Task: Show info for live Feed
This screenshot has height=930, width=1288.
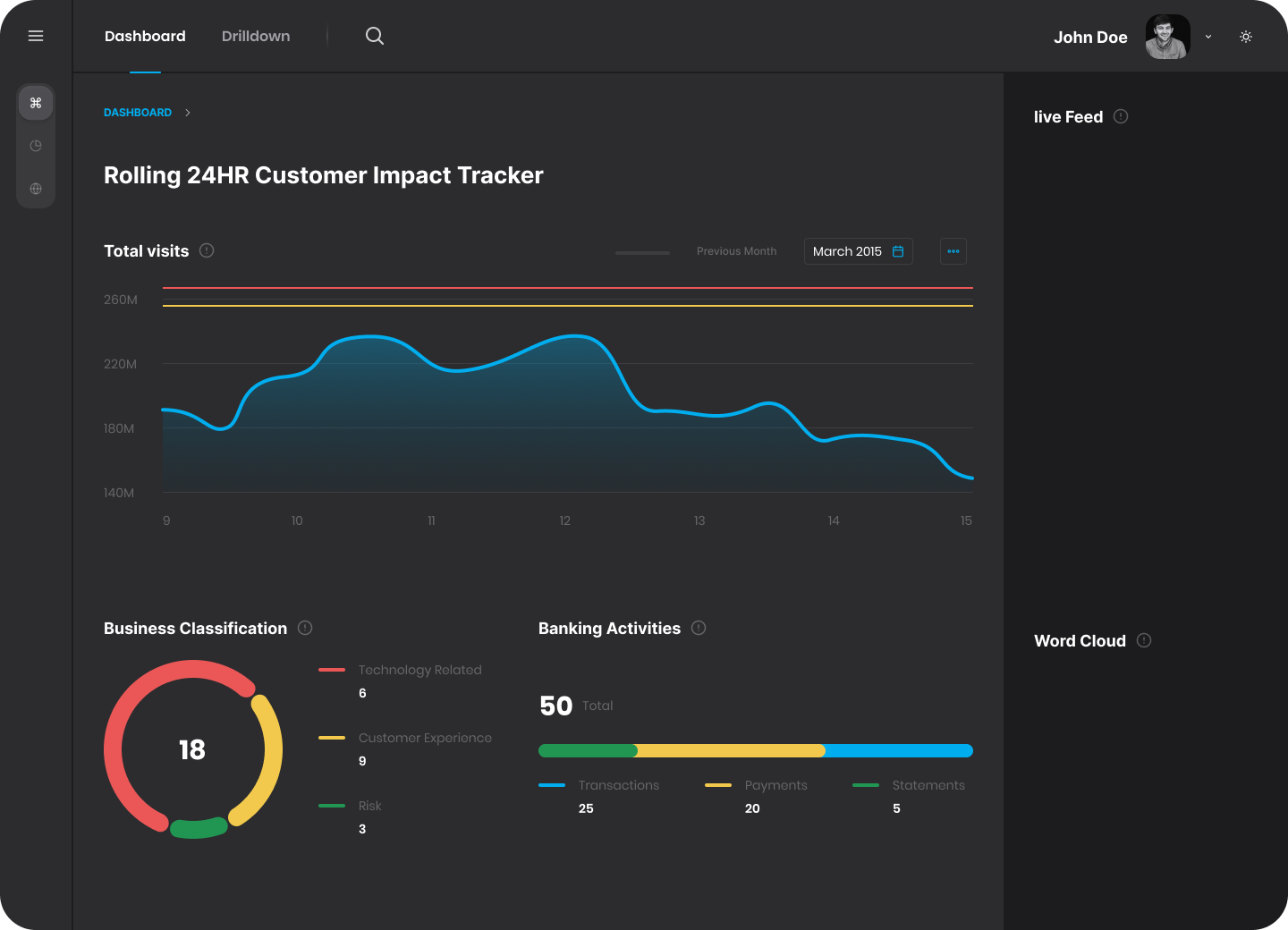Action: click(x=1121, y=116)
